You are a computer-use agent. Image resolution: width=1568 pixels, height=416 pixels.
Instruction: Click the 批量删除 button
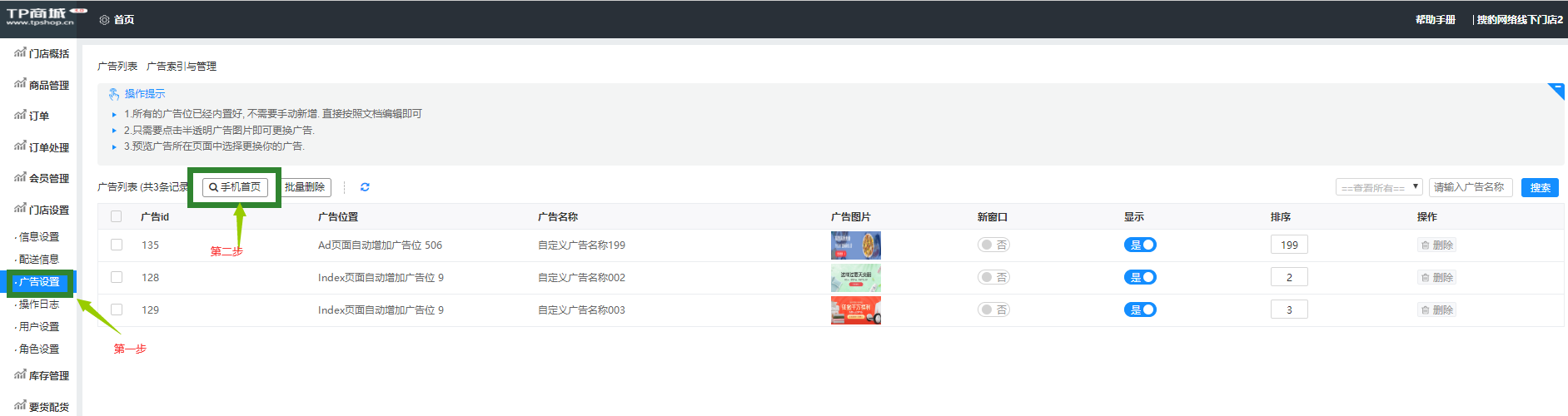coord(305,188)
